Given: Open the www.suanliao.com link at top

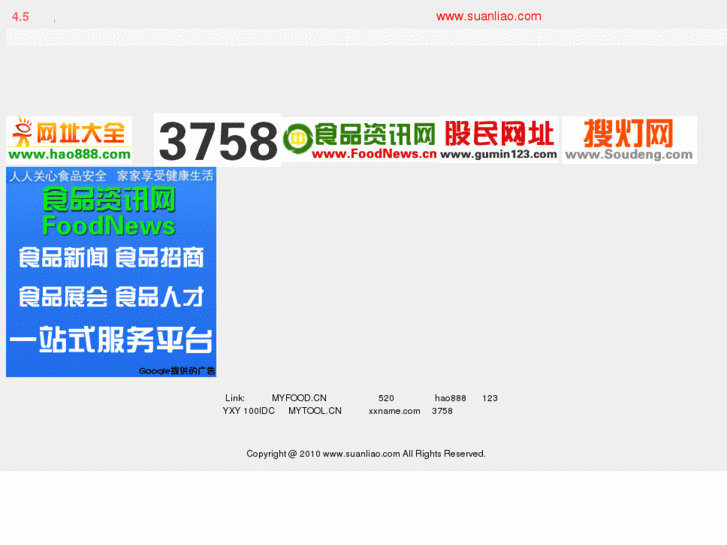Looking at the screenshot, I should (489, 16).
